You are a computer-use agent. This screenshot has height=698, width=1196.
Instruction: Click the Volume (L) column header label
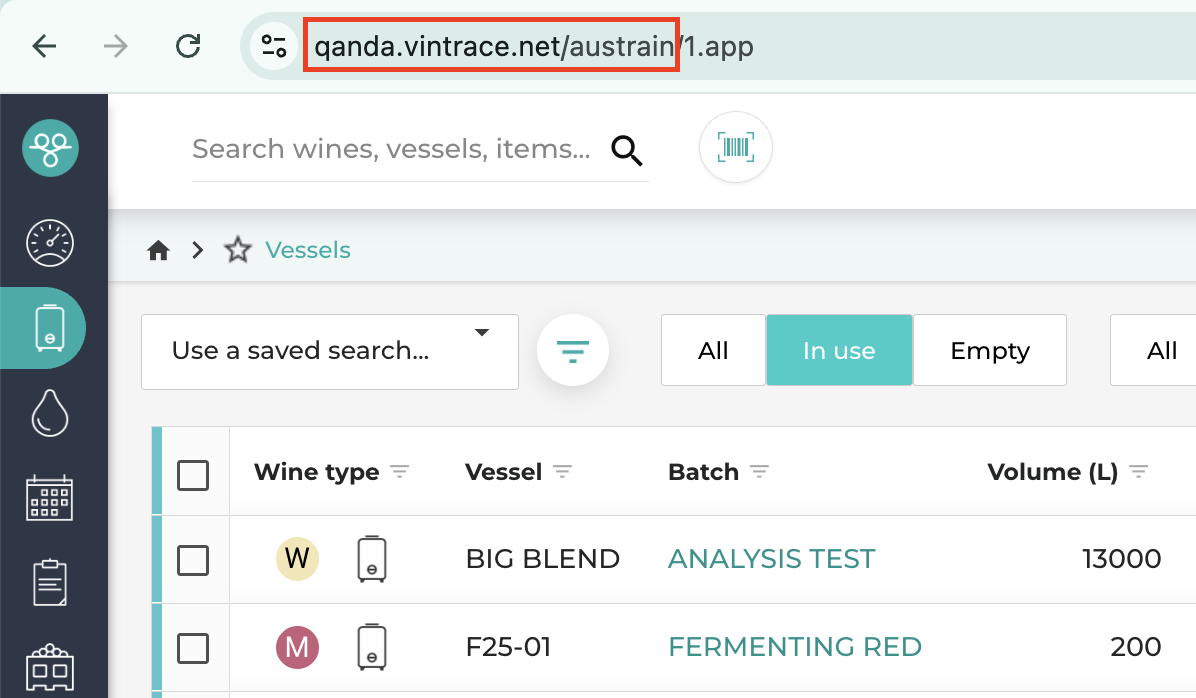click(x=1053, y=472)
